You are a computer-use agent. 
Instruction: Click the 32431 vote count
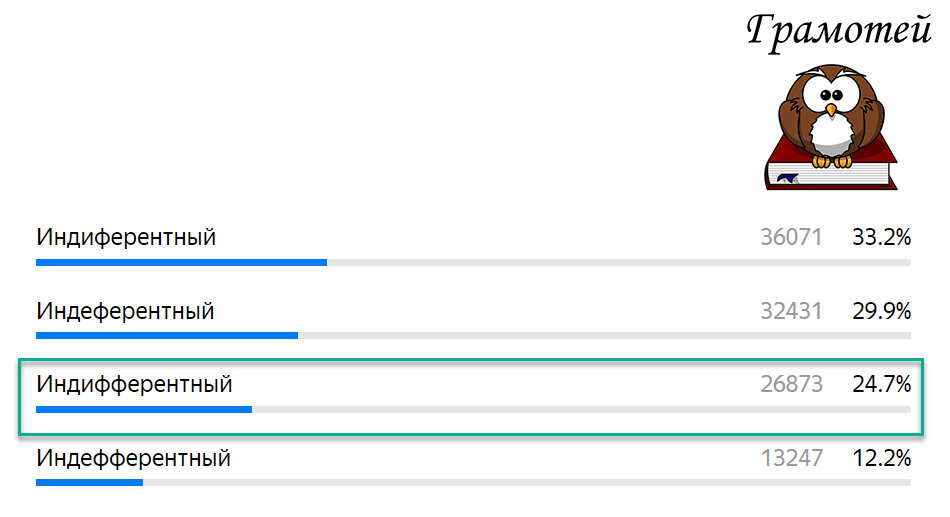click(791, 311)
